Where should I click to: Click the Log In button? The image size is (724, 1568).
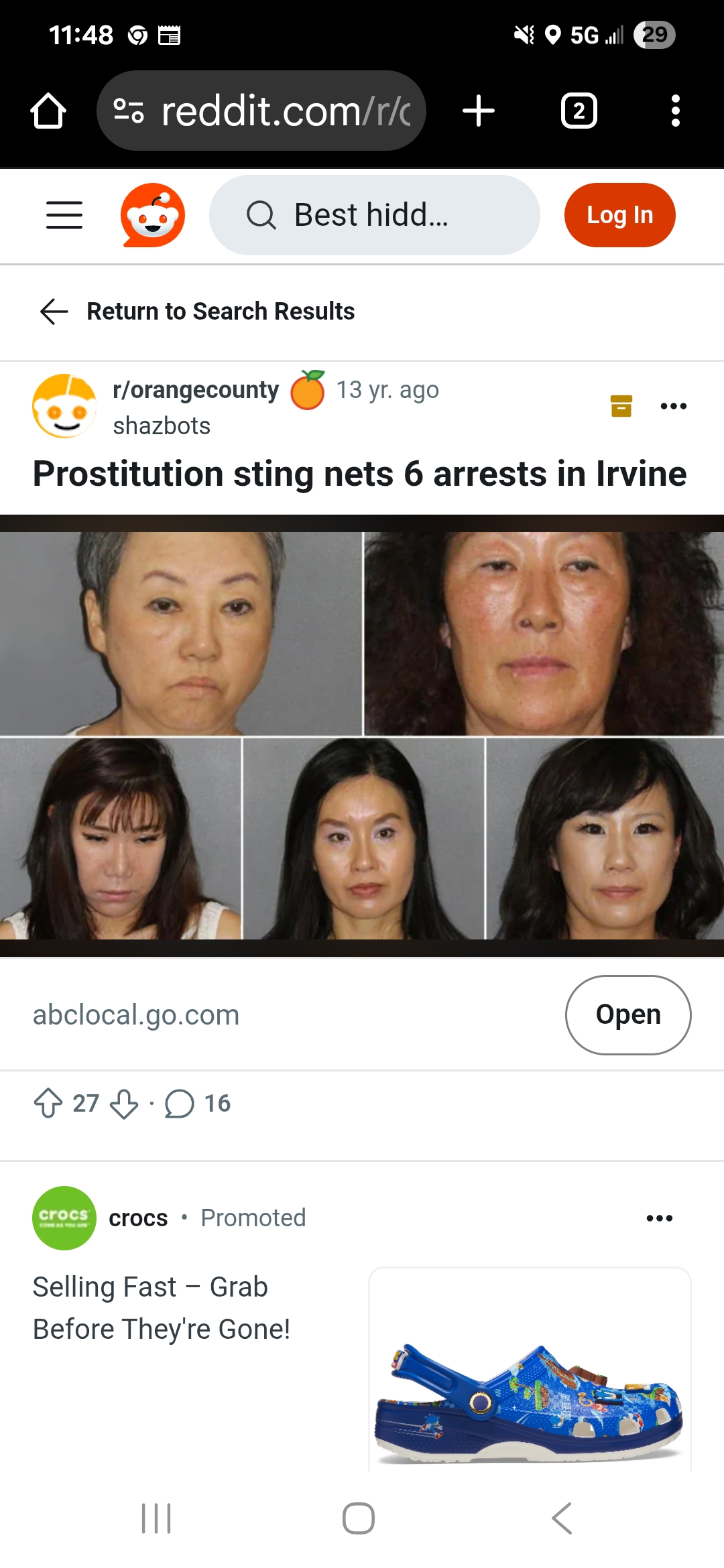620,215
